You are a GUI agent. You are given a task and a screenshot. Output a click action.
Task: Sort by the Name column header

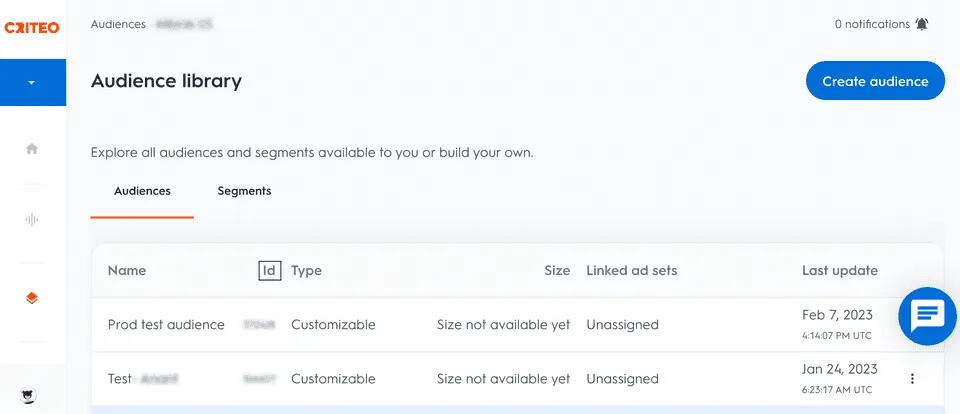[127, 271]
